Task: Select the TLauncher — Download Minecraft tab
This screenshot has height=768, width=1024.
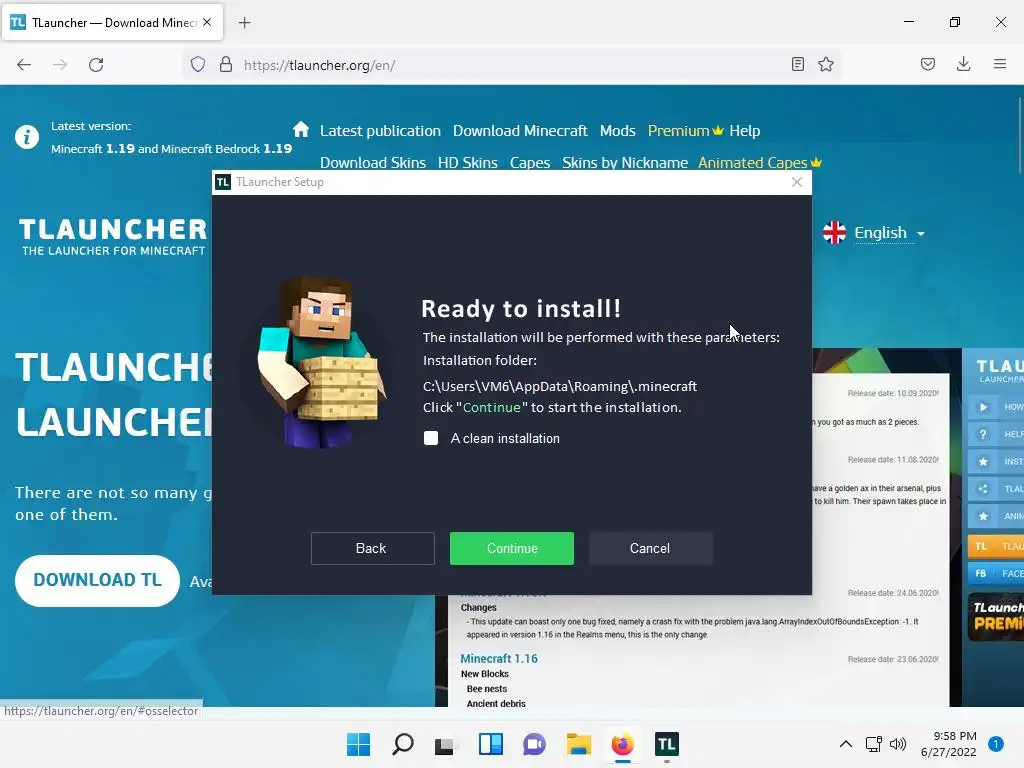Action: pos(112,22)
